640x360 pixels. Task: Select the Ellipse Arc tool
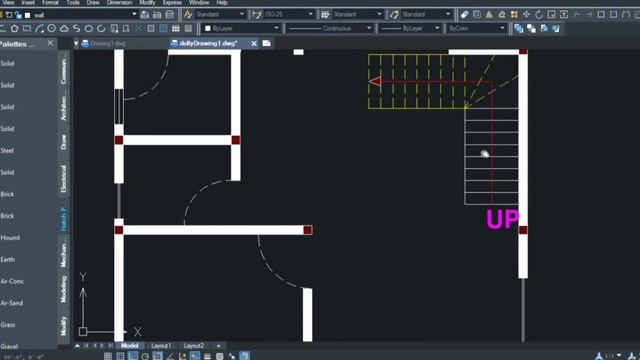click(101, 29)
